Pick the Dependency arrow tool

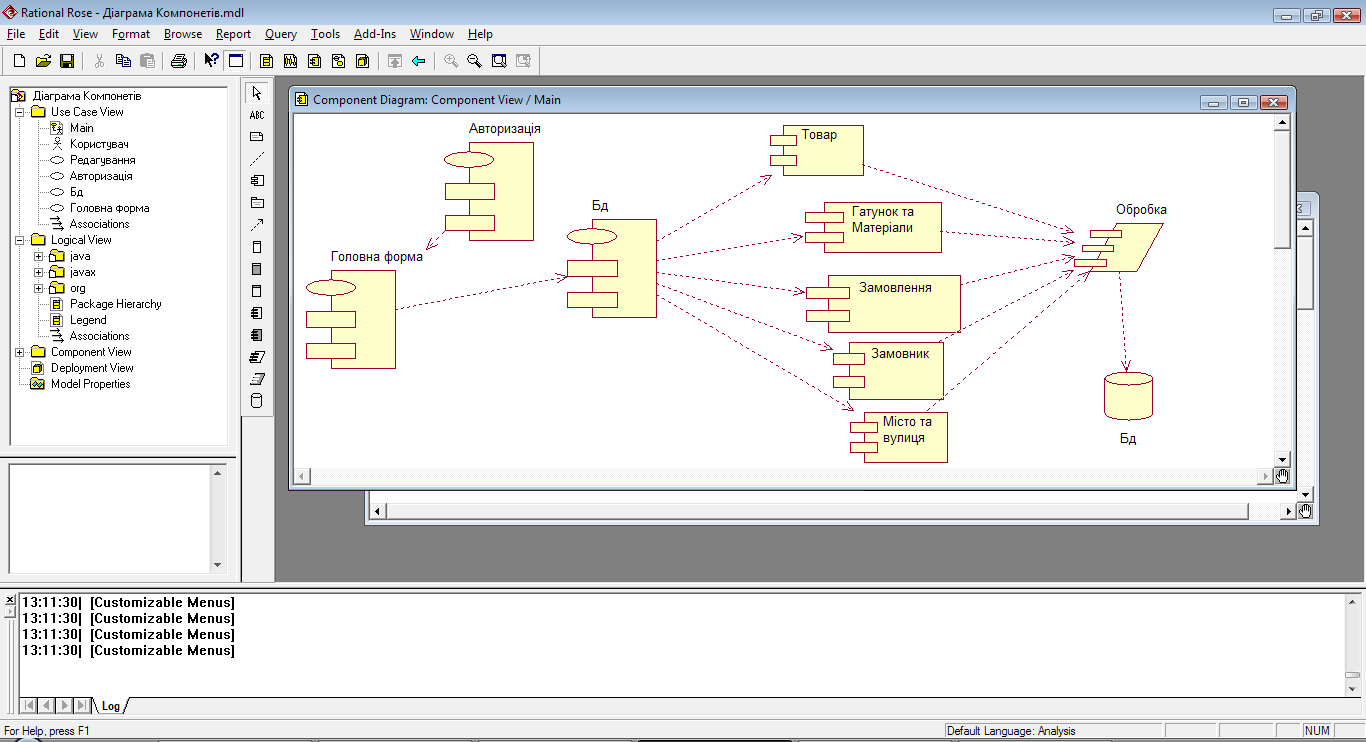tap(257, 225)
